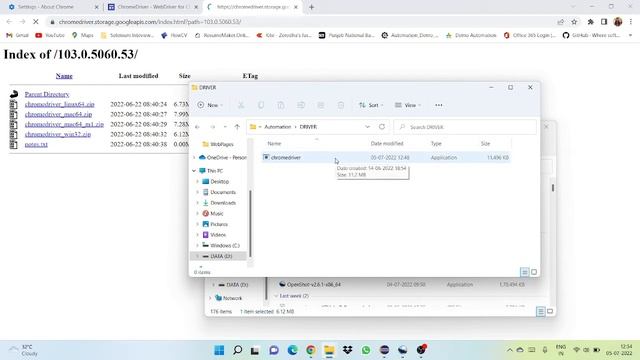The height and width of the screenshot is (360, 640).
Task: Expand address path history dropdown
Action: [x=367, y=127]
